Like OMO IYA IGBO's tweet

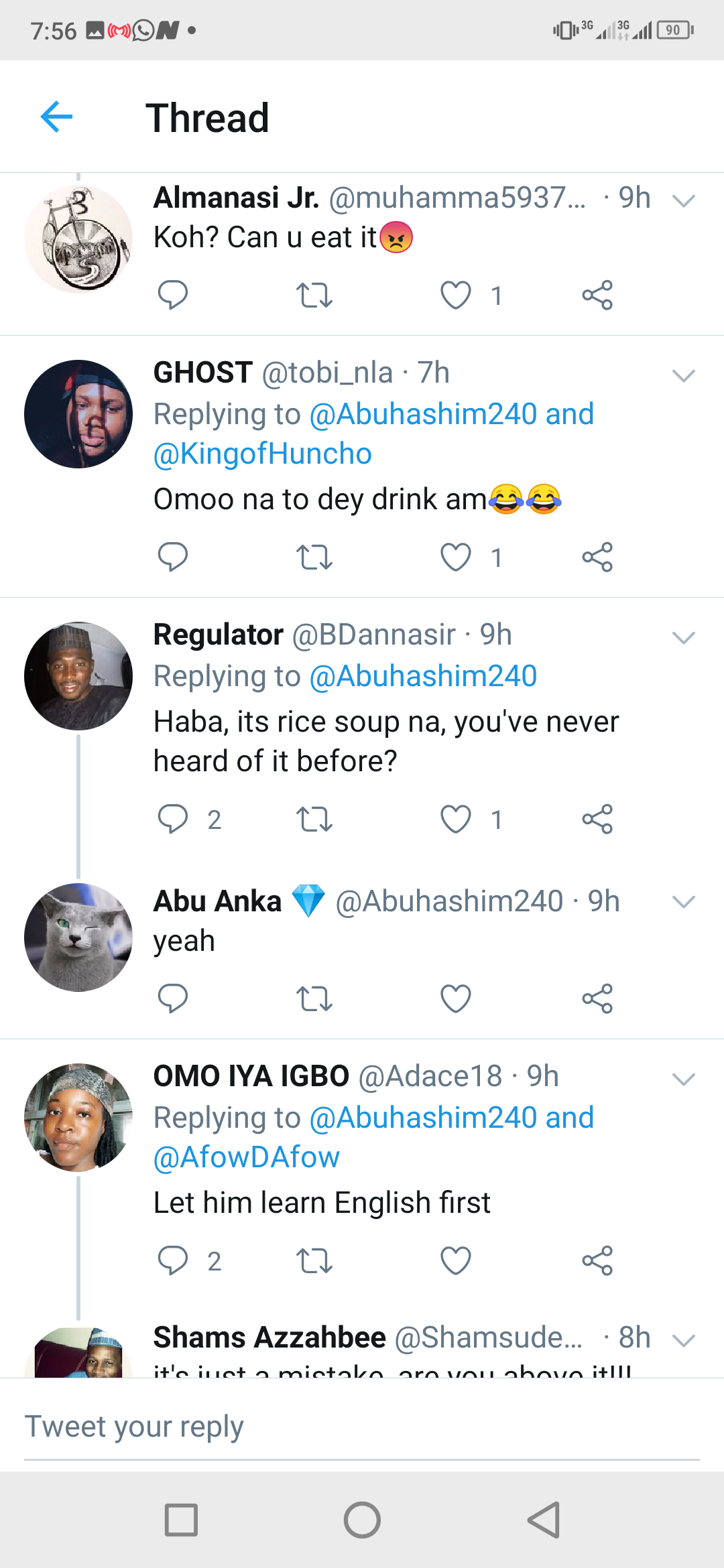pos(456,1260)
